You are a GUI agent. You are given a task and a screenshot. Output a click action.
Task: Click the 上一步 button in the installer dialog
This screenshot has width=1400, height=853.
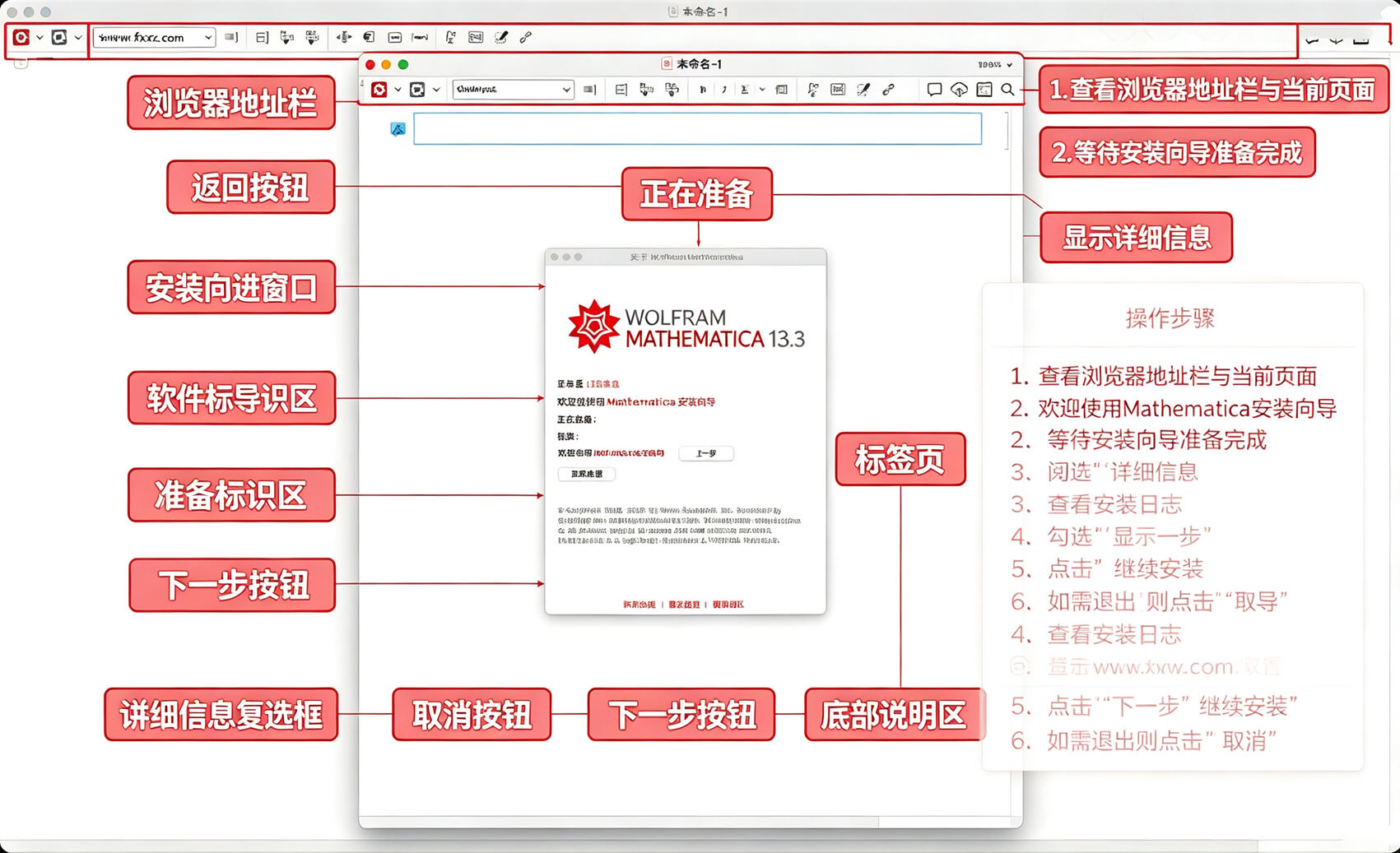click(706, 453)
